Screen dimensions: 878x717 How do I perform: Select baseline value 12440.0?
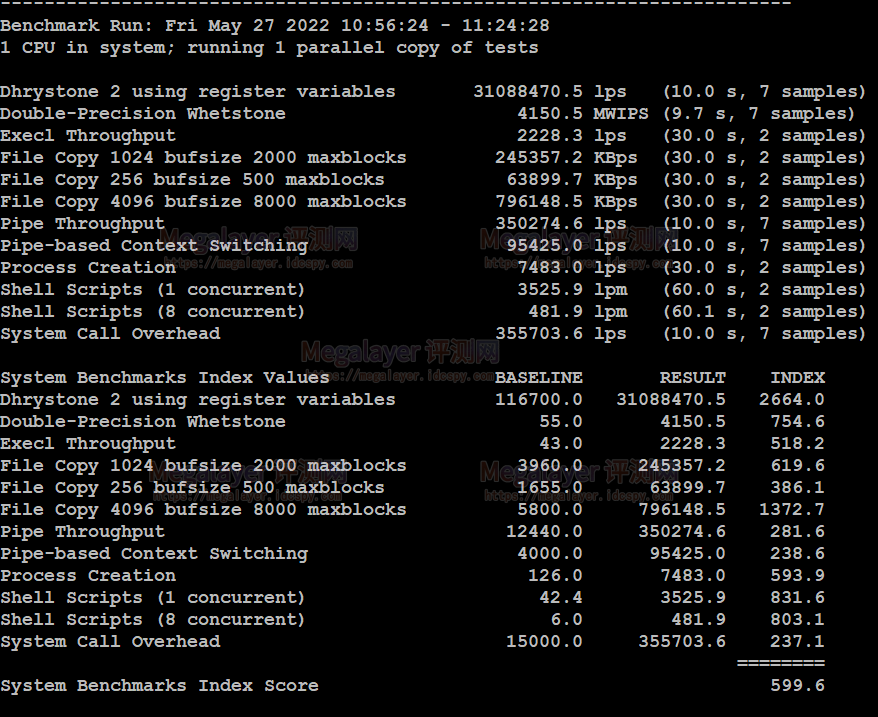click(x=544, y=532)
